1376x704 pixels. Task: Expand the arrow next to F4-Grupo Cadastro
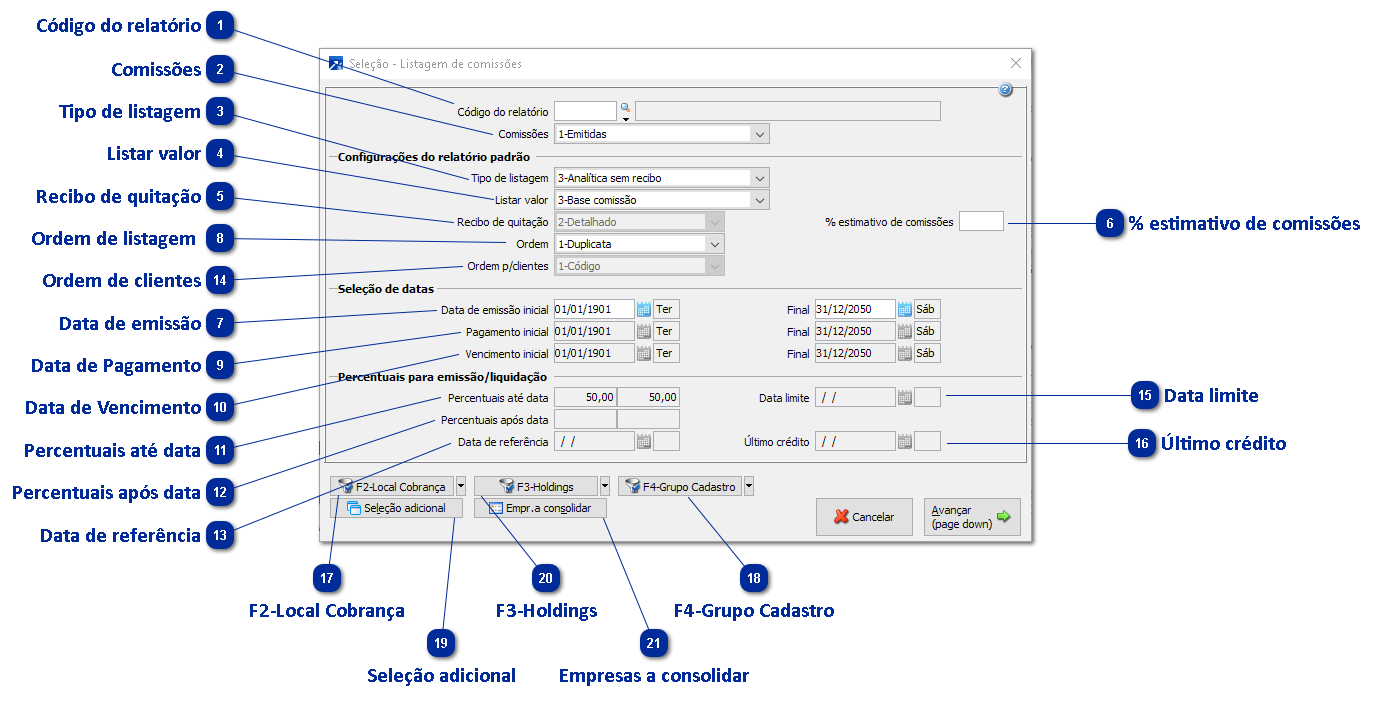(749, 486)
